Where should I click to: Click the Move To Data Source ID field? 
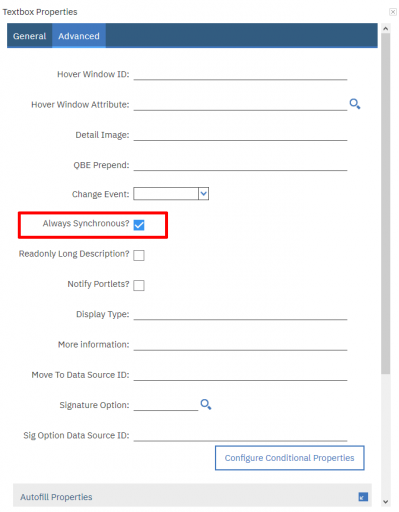(x=240, y=375)
